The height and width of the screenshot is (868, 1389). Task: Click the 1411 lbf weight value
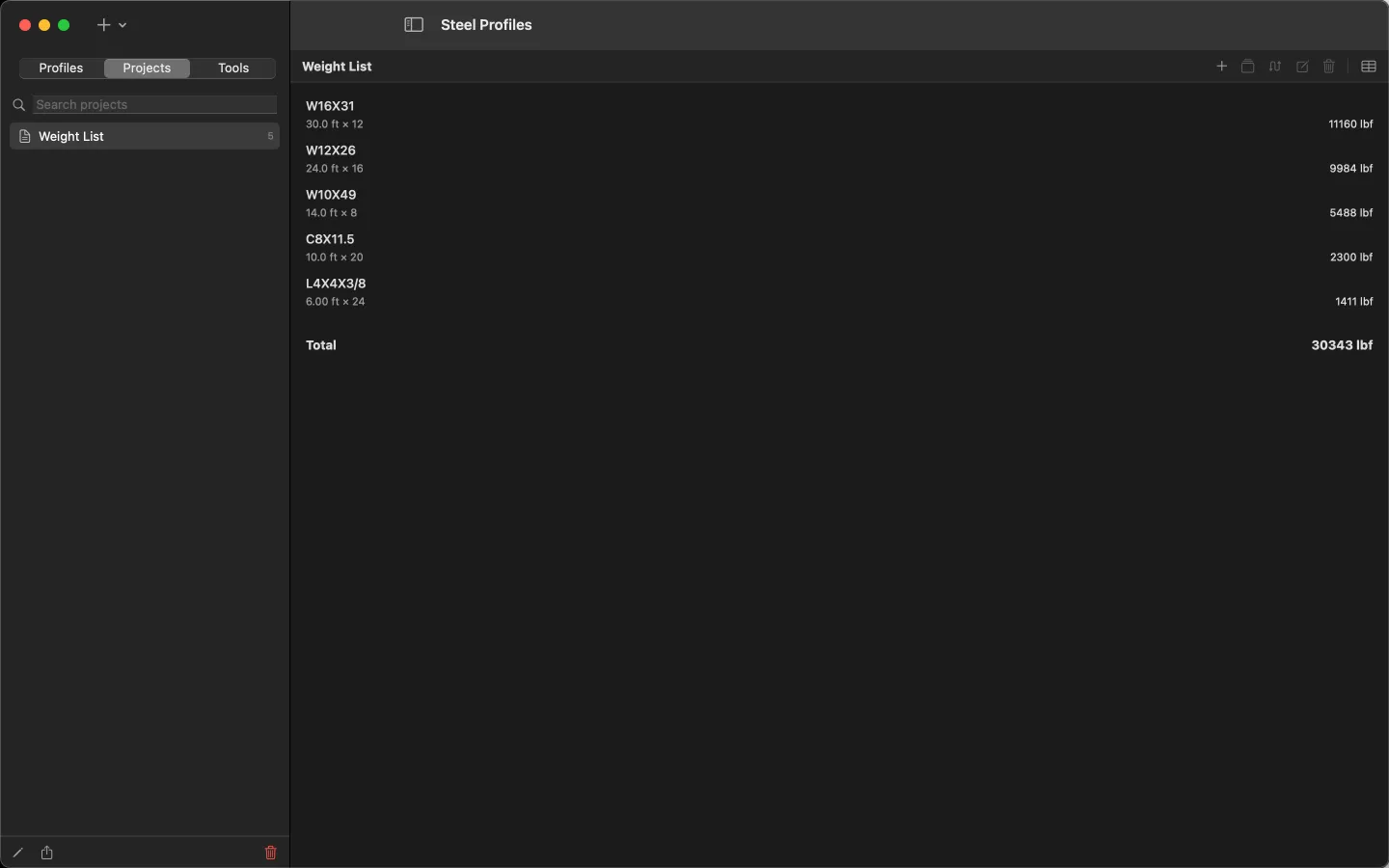1353,302
